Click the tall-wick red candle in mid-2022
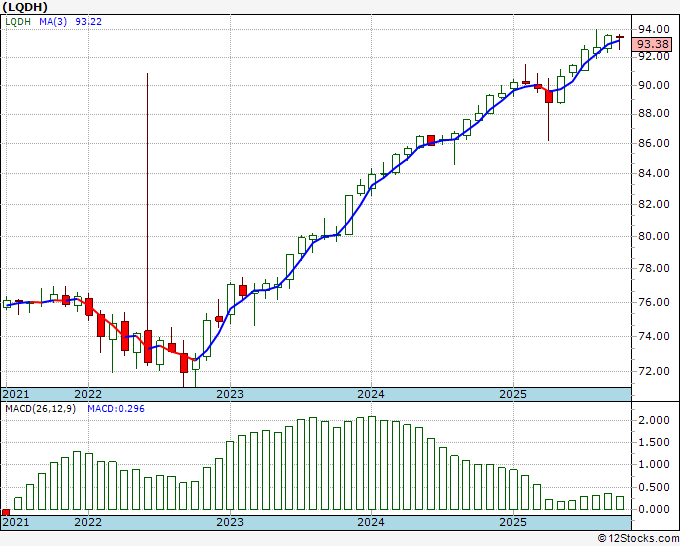 click(x=148, y=347)
